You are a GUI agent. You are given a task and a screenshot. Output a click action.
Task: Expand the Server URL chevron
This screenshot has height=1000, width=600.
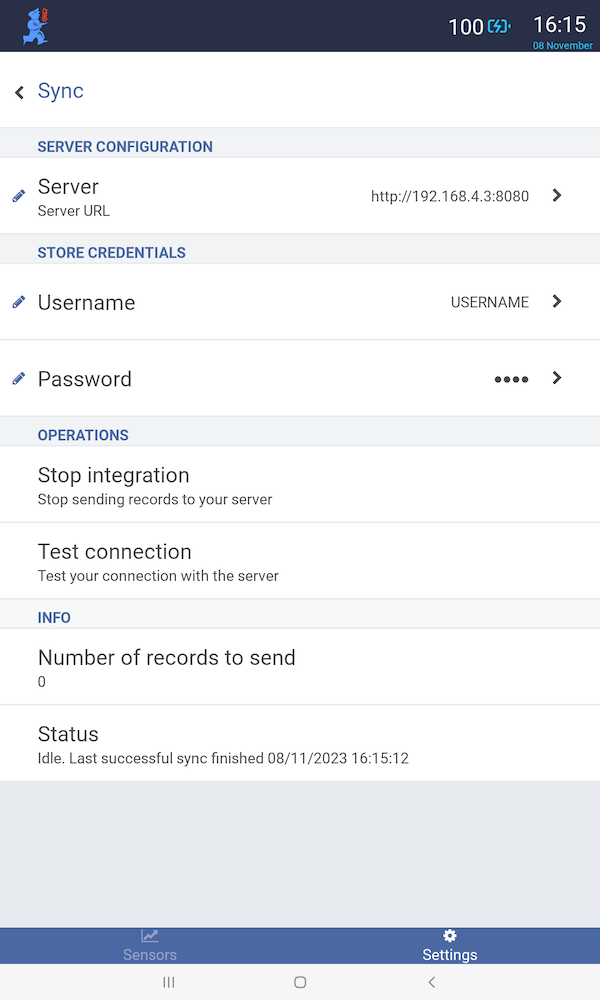click(557, 195)
